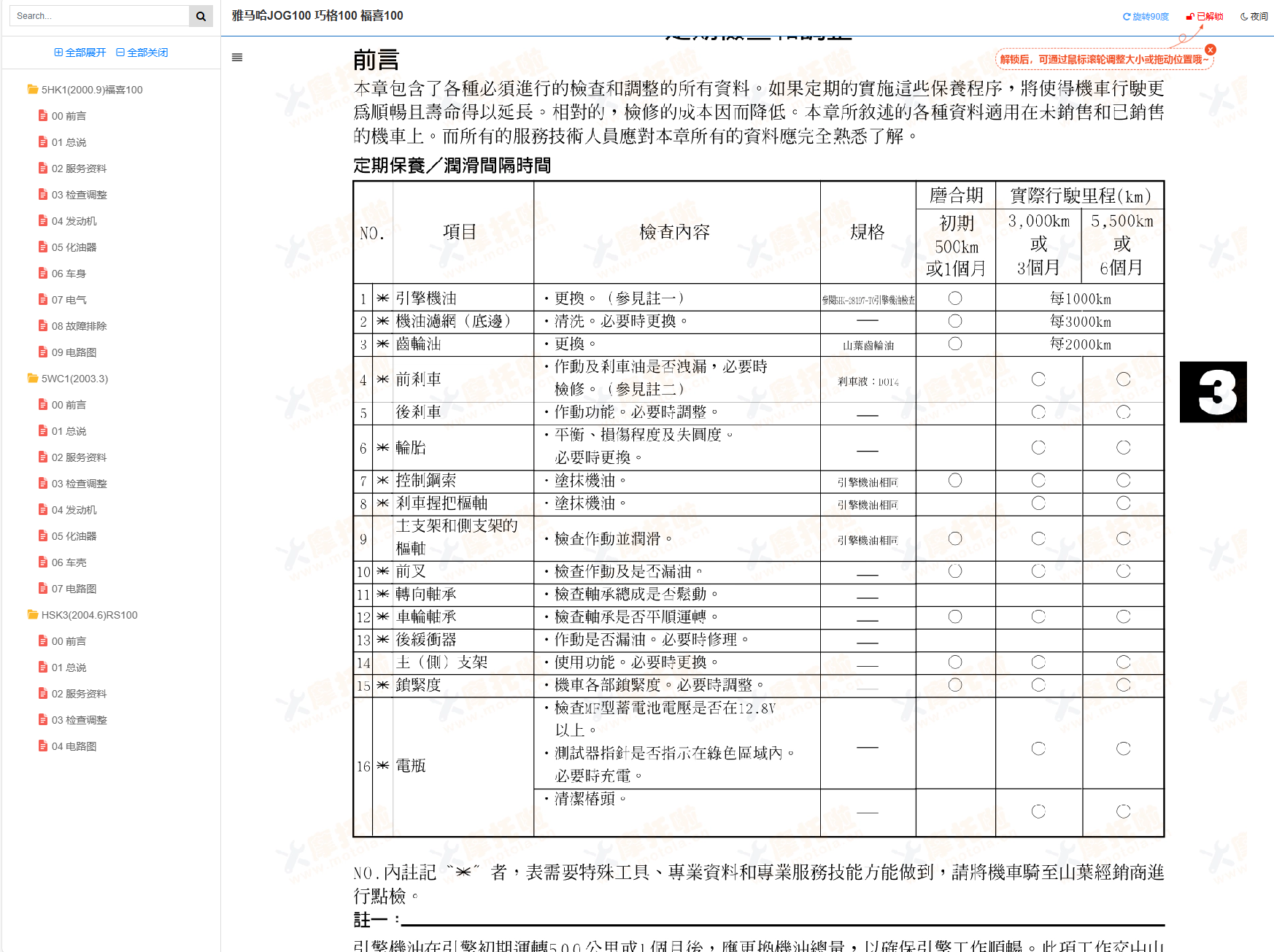Open 02 服务资料 under 5WC1 folder
The height and width of the screenshot is (952, 1274).
[x=73, y=457]
